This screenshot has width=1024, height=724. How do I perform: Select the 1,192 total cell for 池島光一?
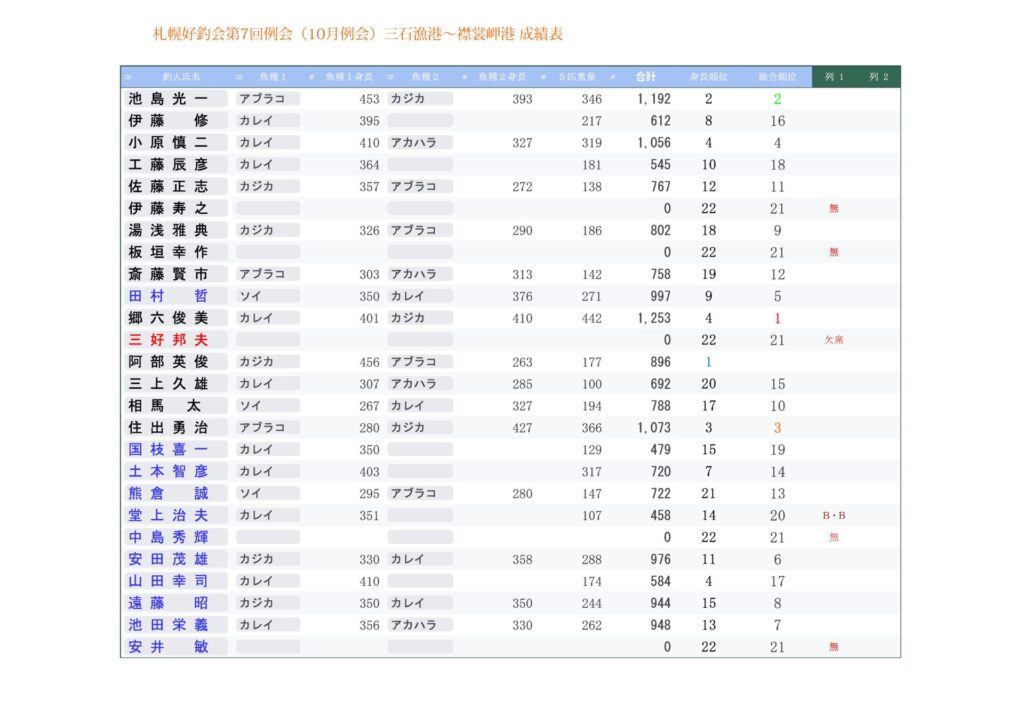(x=653, y=99)
